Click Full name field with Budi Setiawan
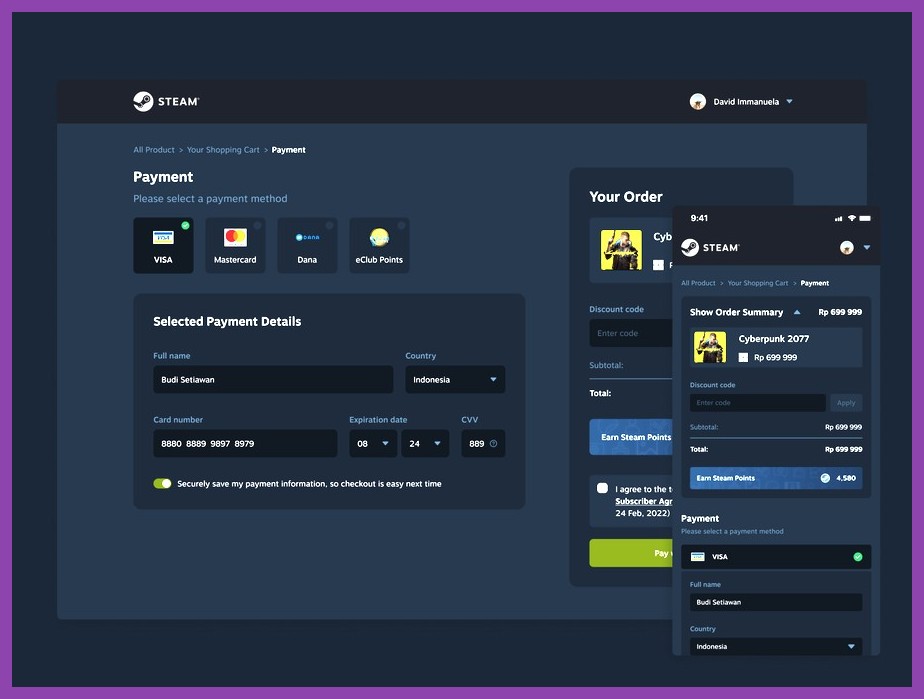924x699 pixels. [273, 380]
